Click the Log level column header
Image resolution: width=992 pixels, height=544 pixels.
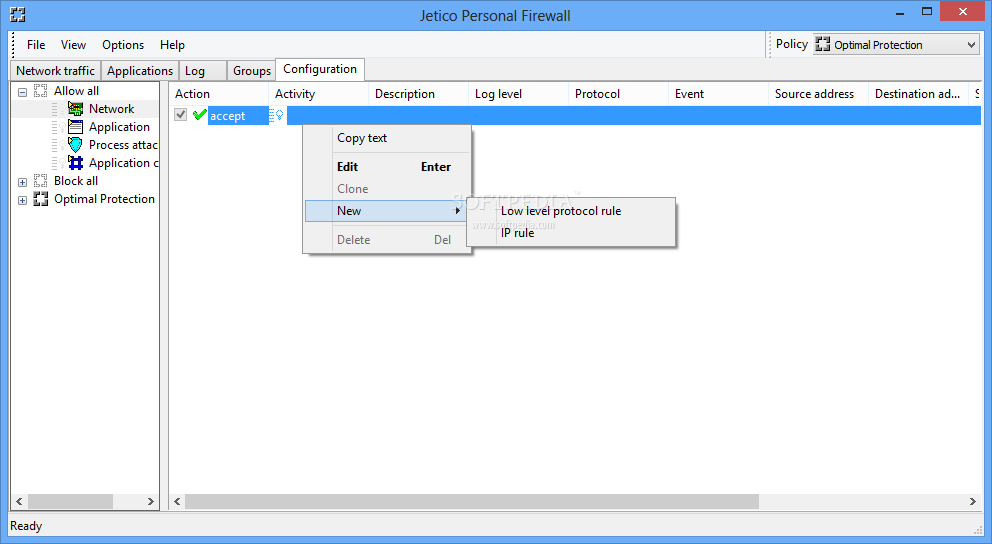pos(519,94)
